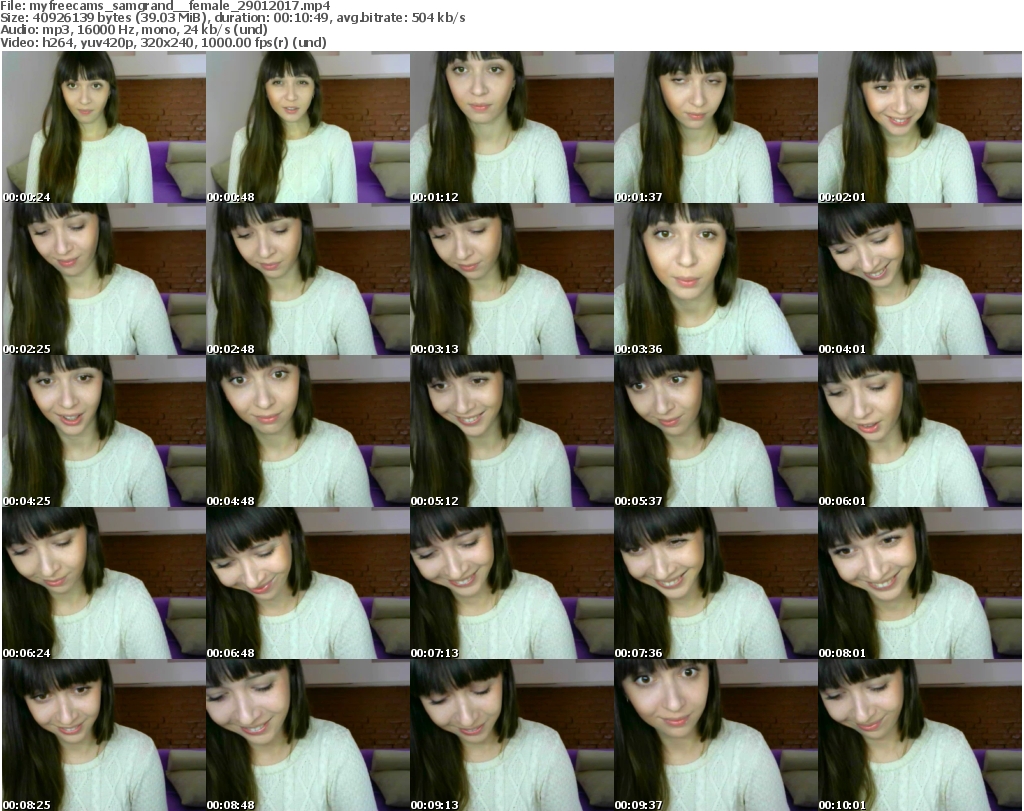Click the Size and duration info line
This screenshot has width=1024, height=811.
pos(232,18)
